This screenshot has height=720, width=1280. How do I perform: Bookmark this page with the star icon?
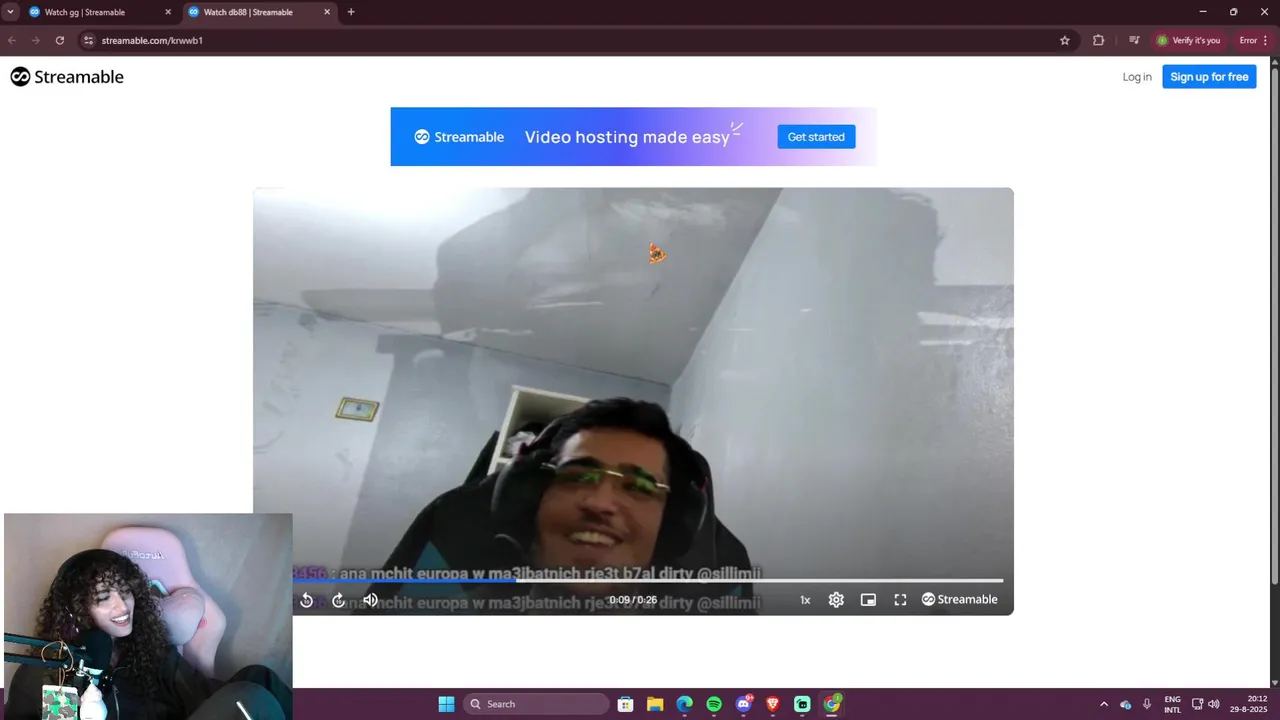tap(1065, 40)
